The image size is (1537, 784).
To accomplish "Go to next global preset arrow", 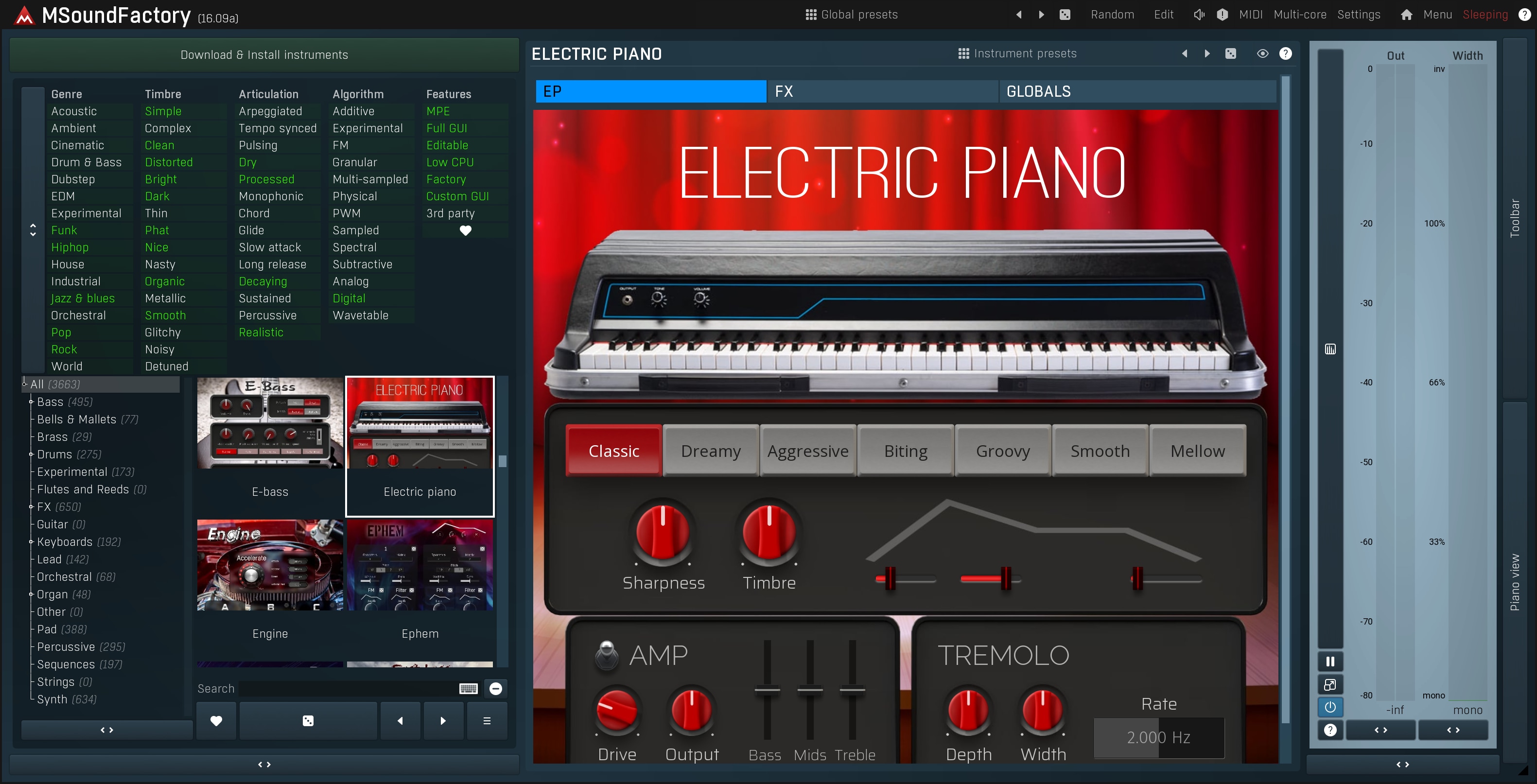I will (1041, 15).
